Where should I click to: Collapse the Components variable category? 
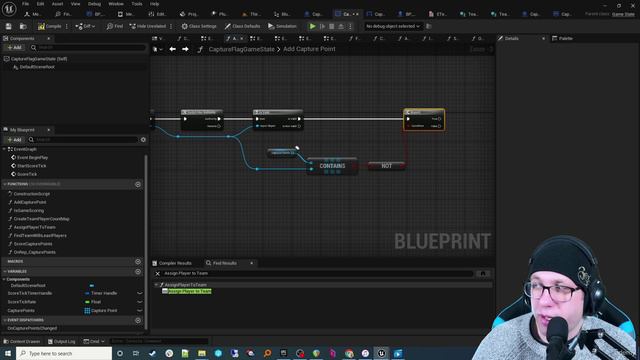click(x=4, y=280)
